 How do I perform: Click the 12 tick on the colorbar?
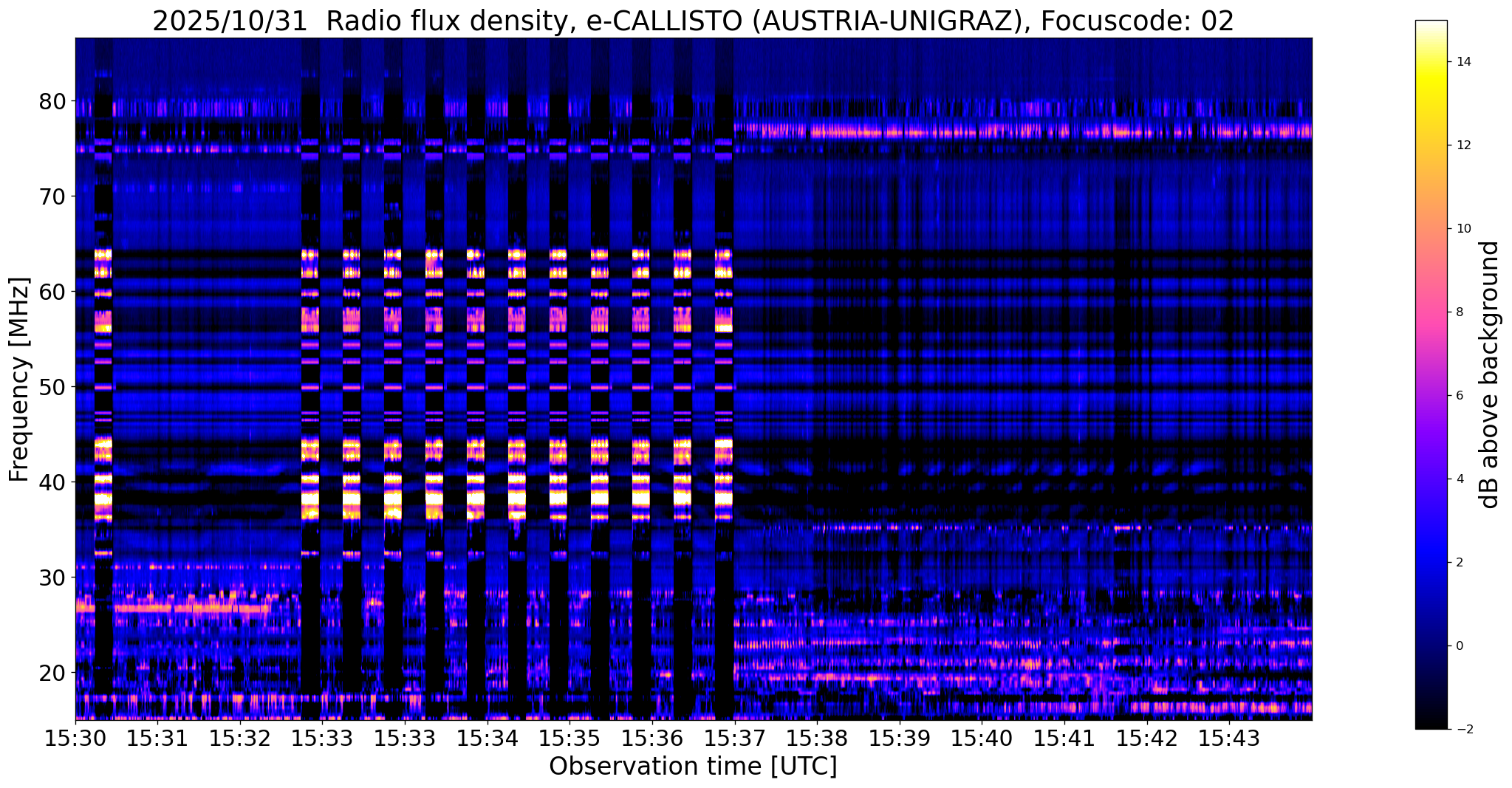coord(1463,145)
